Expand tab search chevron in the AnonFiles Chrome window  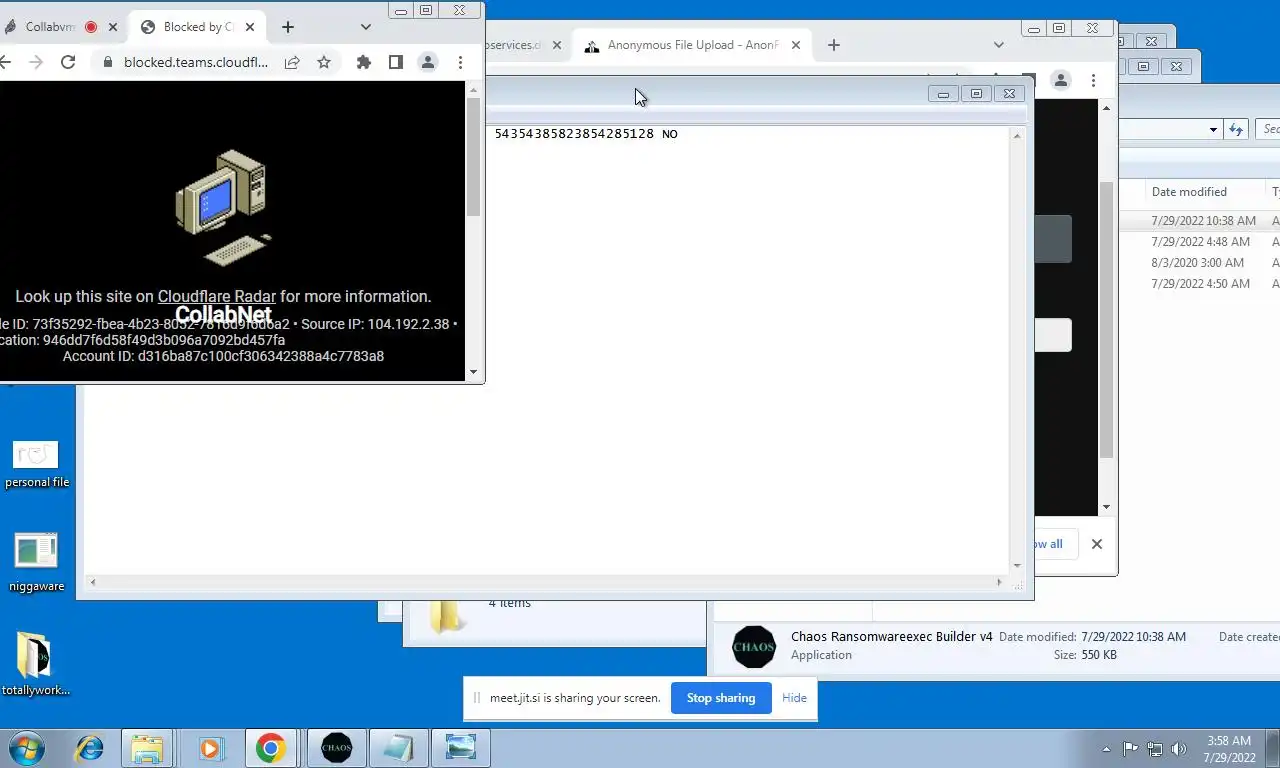tap(998, 45)
